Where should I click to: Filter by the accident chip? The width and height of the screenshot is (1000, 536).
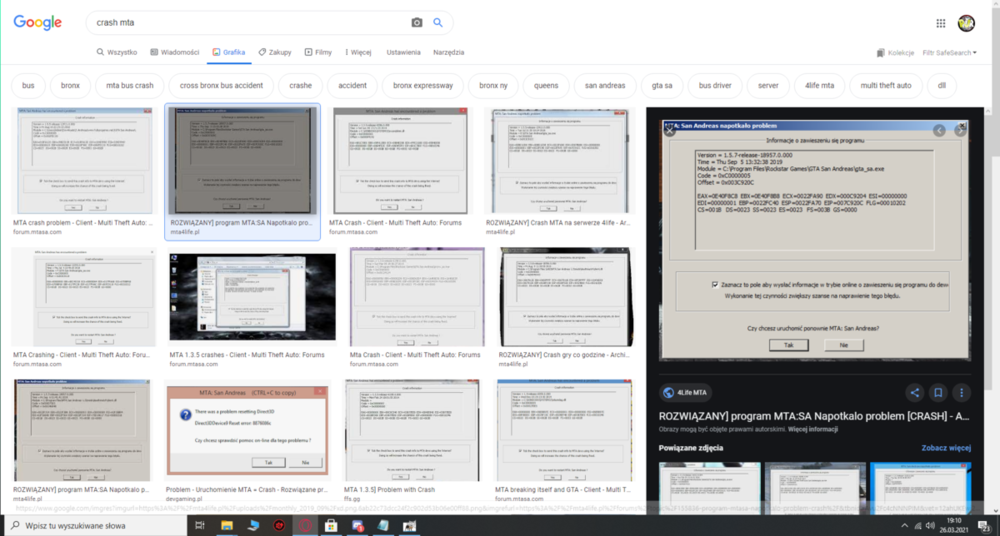[353, 86]
